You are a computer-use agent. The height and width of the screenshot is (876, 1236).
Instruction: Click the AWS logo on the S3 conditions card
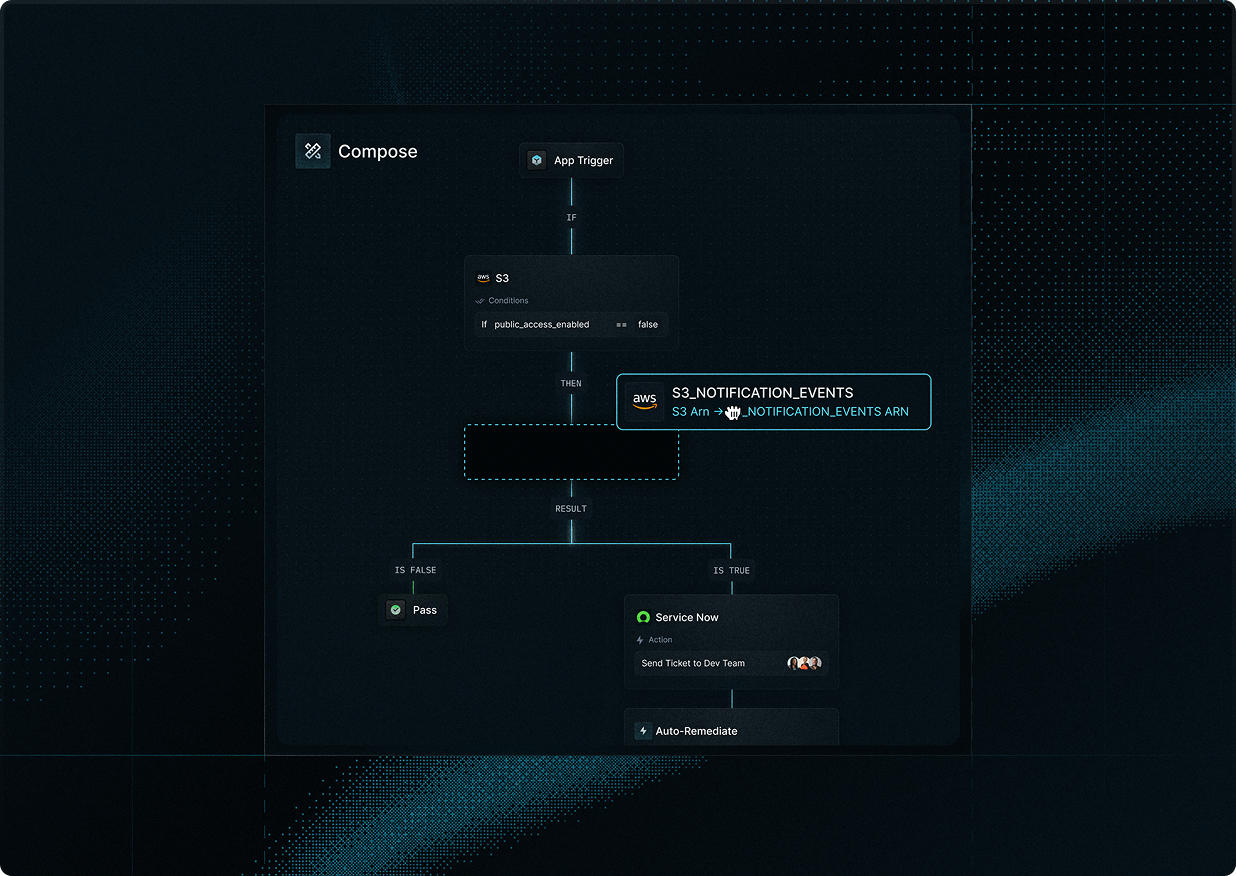point(484,277)
